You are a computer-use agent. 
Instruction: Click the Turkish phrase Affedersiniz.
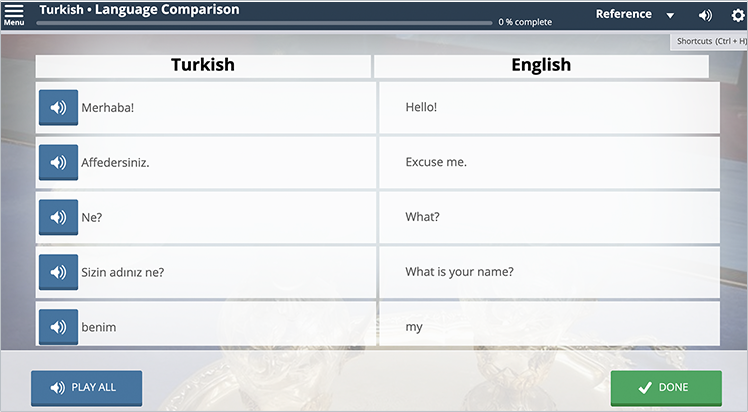pyautogui.click(x=115, y=162)
